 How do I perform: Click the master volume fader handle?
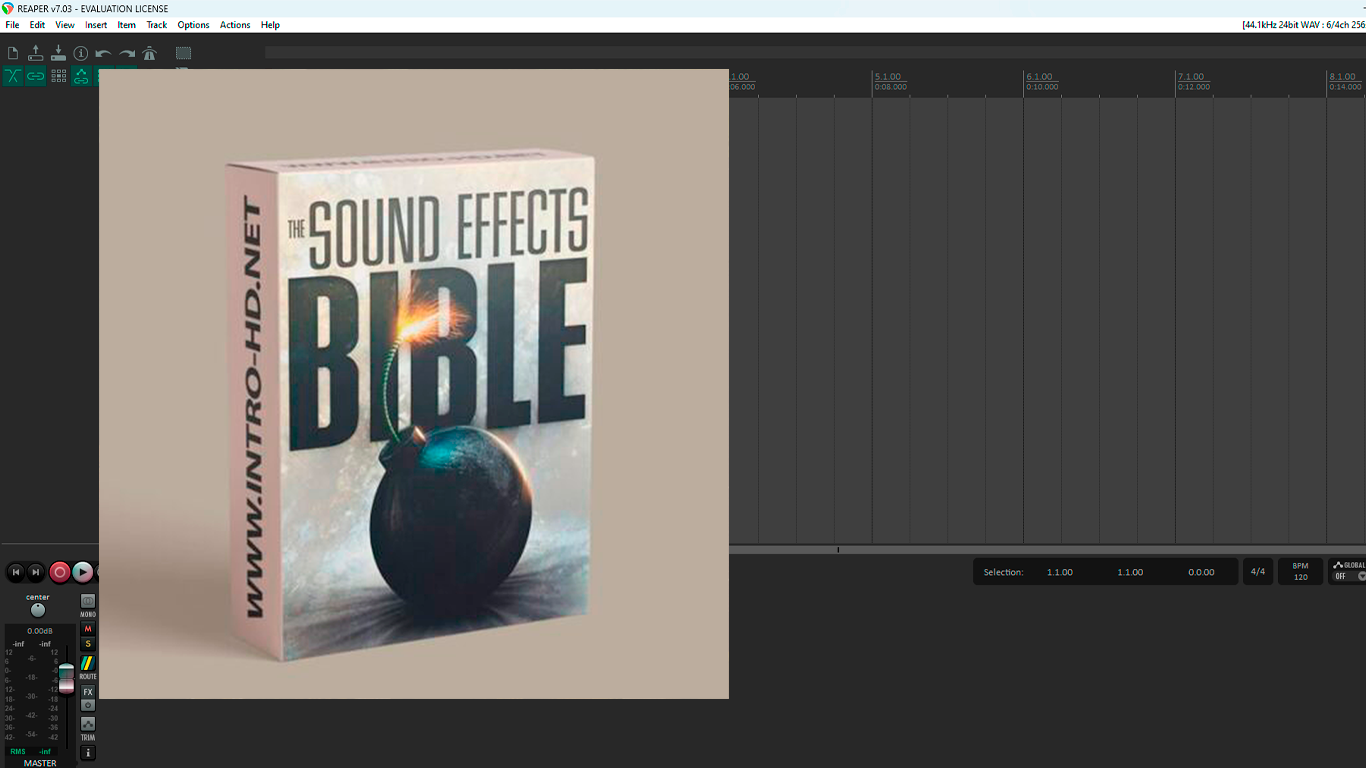pos(66,678)
